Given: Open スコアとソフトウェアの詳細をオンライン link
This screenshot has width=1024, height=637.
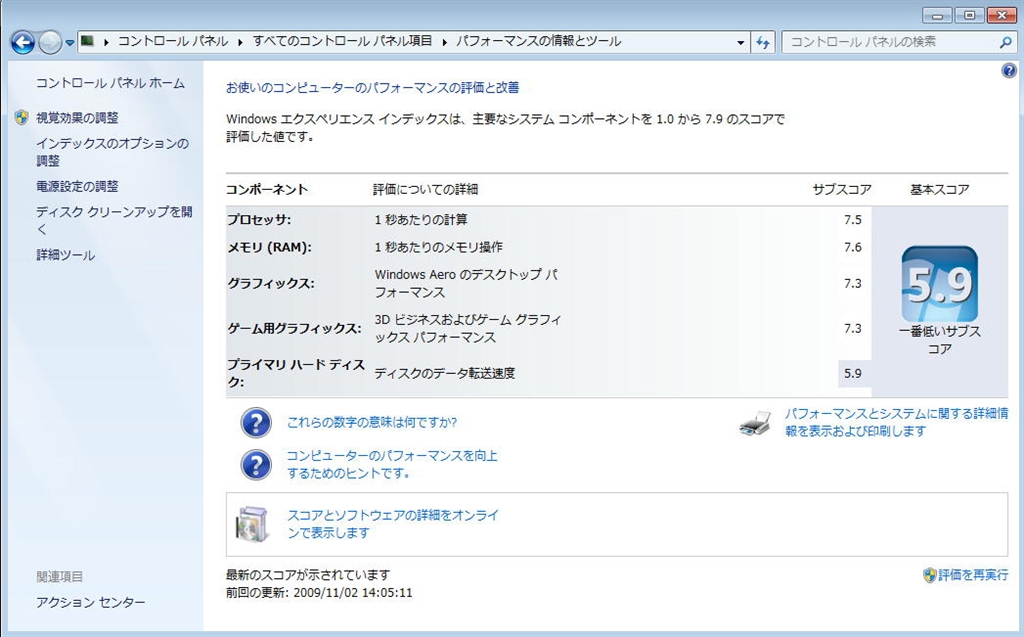Looking at the screenshot, I should 393,524.
